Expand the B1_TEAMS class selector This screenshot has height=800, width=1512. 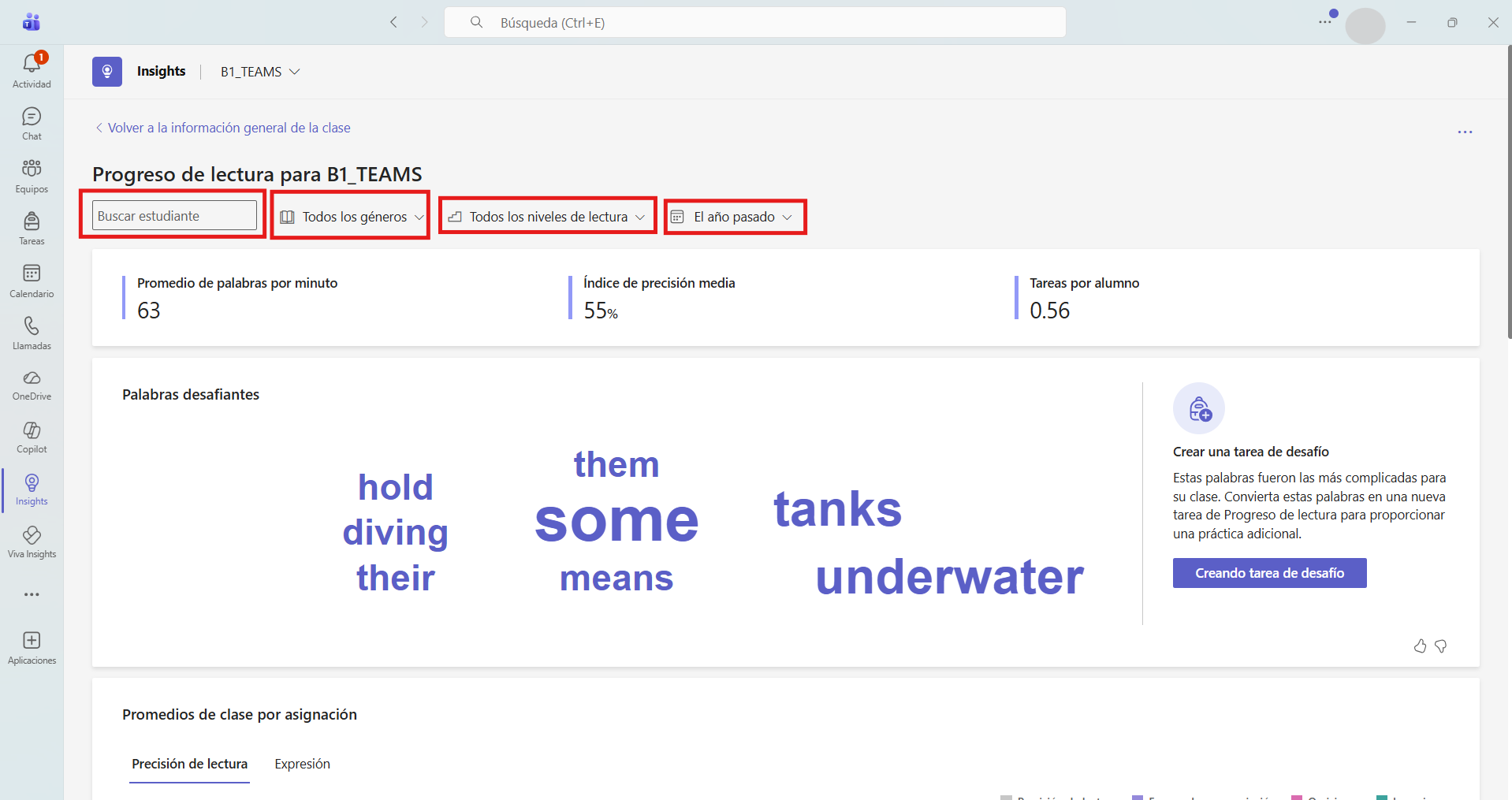click(x=260, y=72)
